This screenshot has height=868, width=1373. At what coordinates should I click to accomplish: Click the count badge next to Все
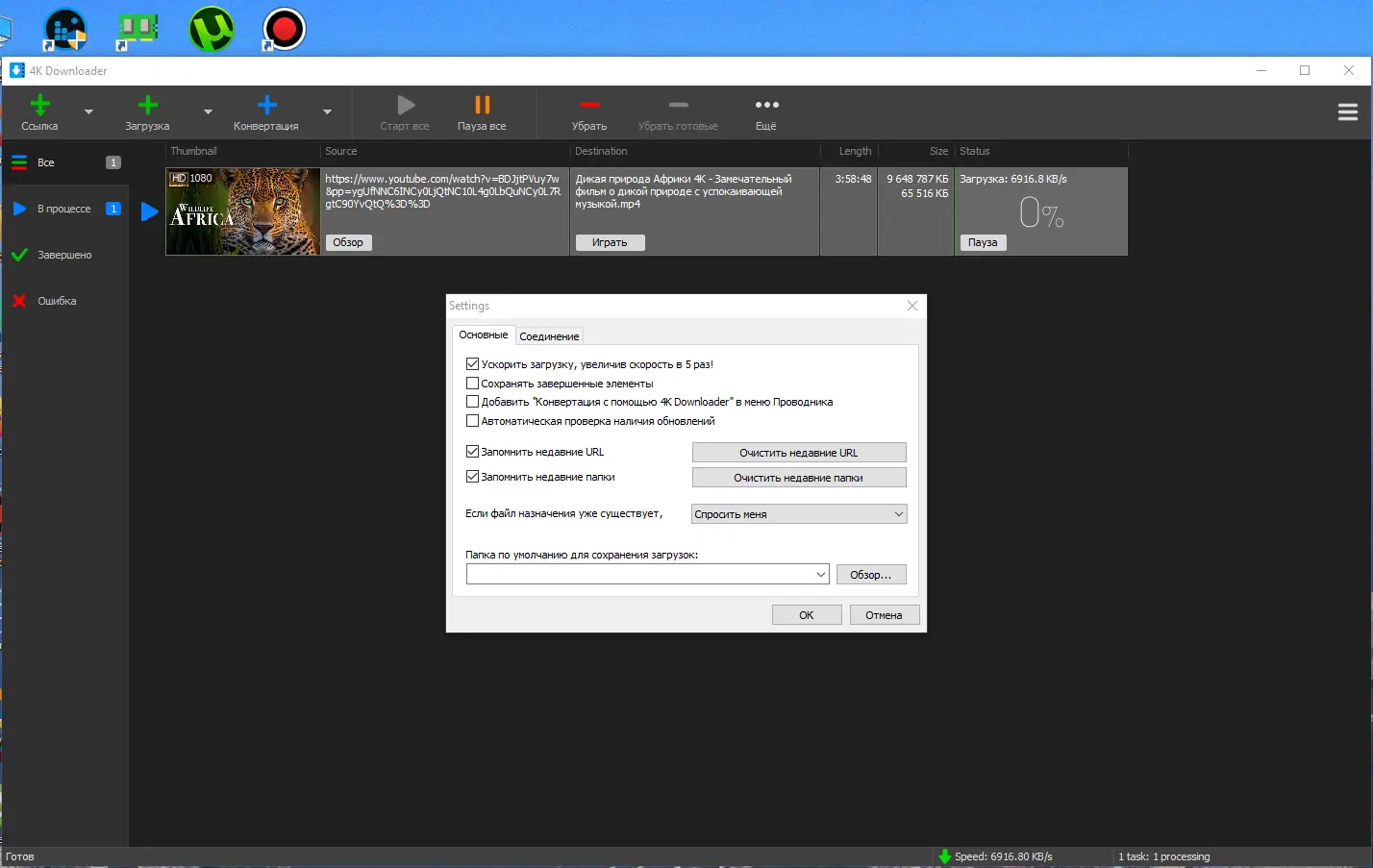pyautogui.click(x=113, y=162)
